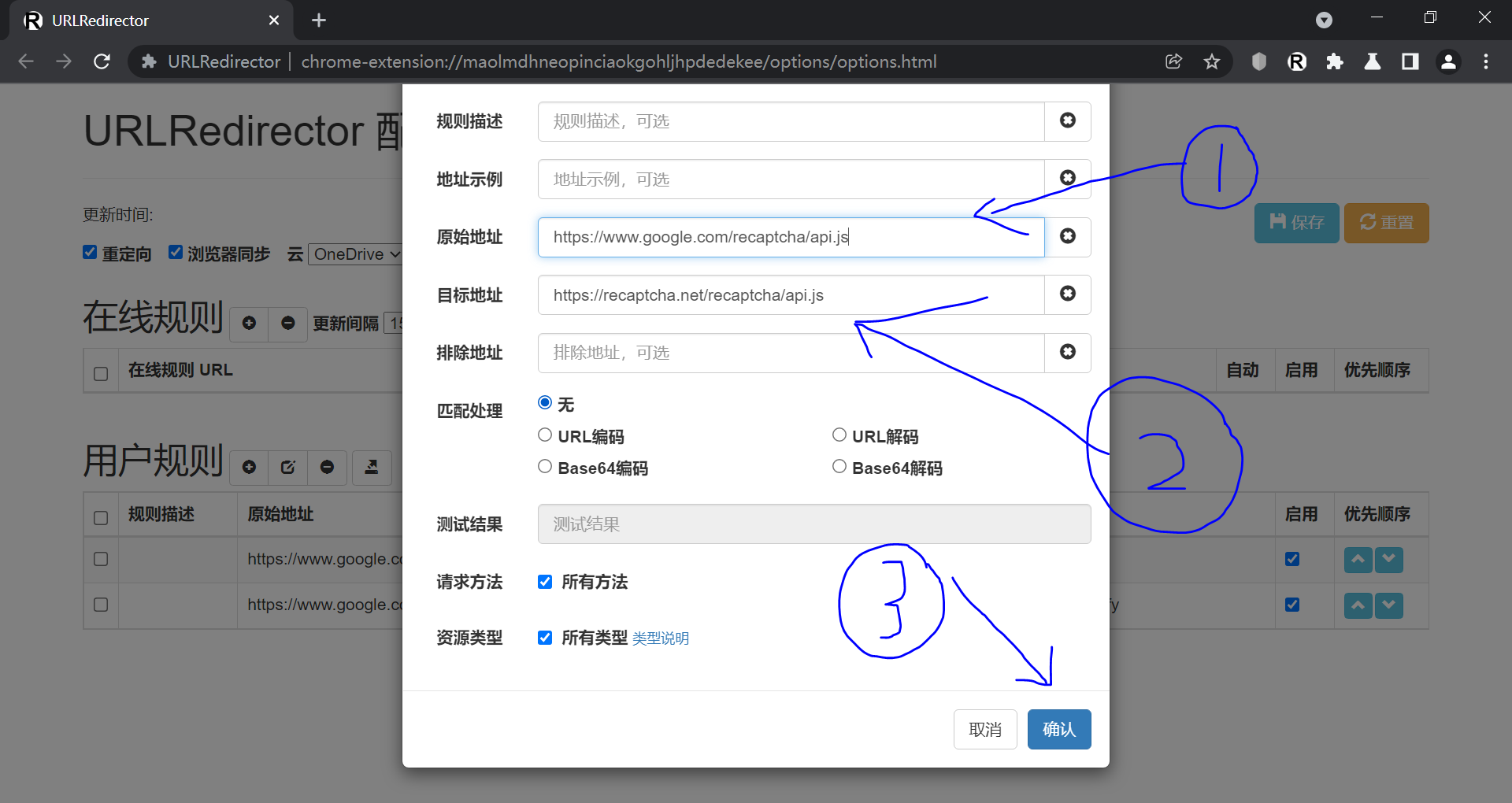This screenshot has height=803, width=1512.
Task: Click the share page icon in address bar
Action: tap(1173, 61)
